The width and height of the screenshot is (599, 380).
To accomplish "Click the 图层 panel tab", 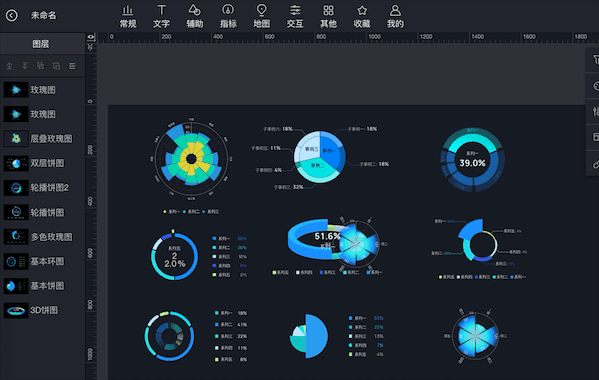I will pos(41,44).
